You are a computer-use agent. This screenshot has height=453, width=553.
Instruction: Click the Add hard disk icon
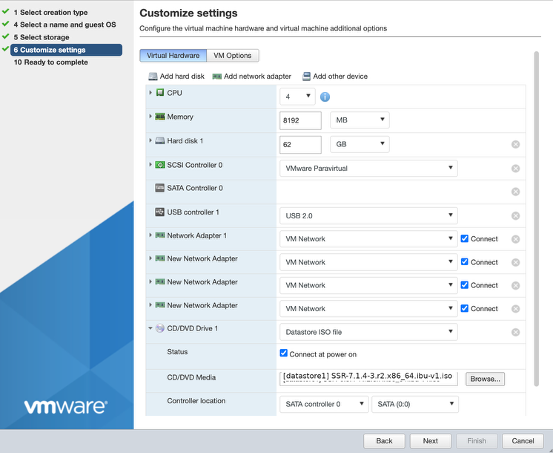coord(152,76)
